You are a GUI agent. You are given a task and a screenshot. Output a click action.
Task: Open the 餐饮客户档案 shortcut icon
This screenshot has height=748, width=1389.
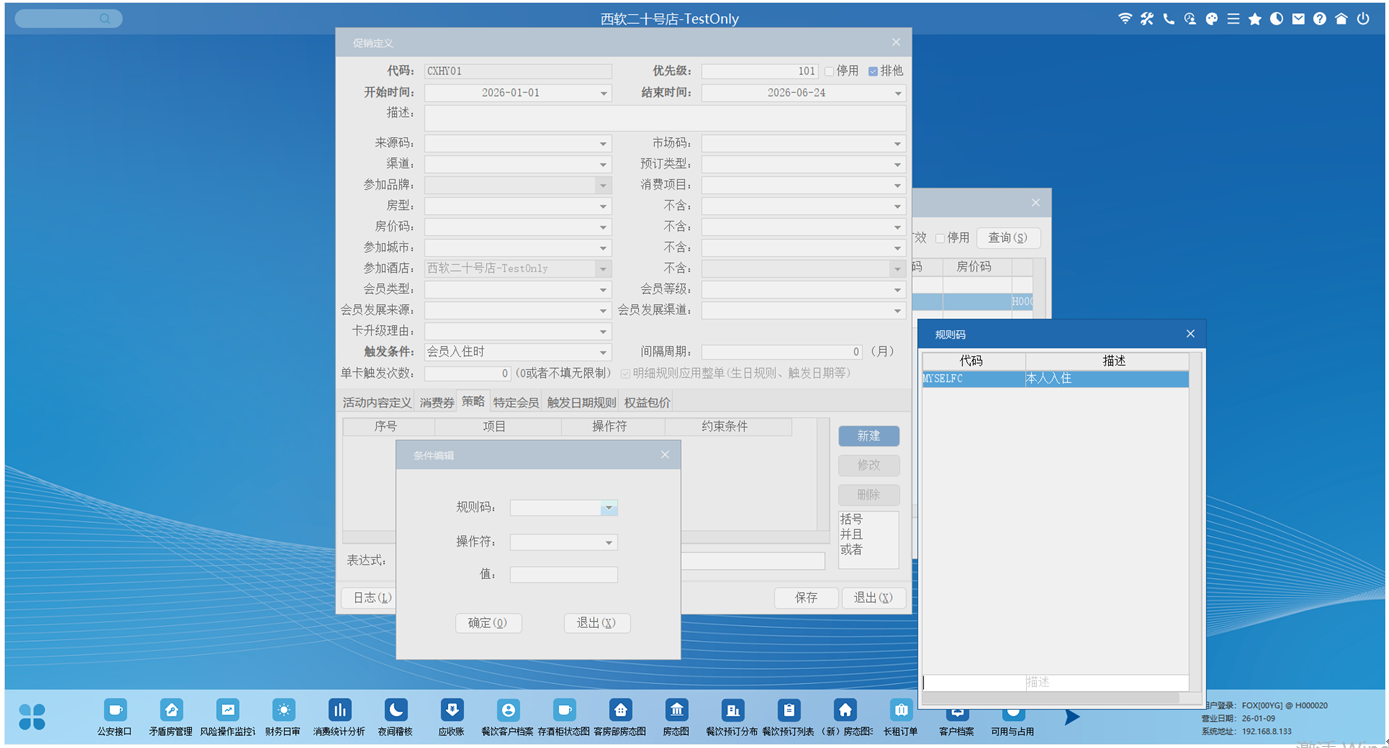tap(508, 710)
